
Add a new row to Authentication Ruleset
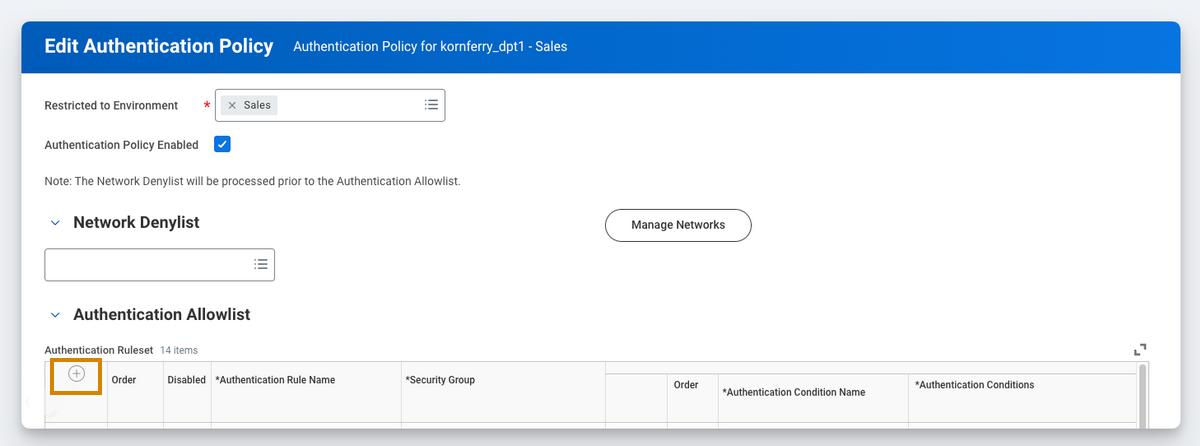click(76, 374)
